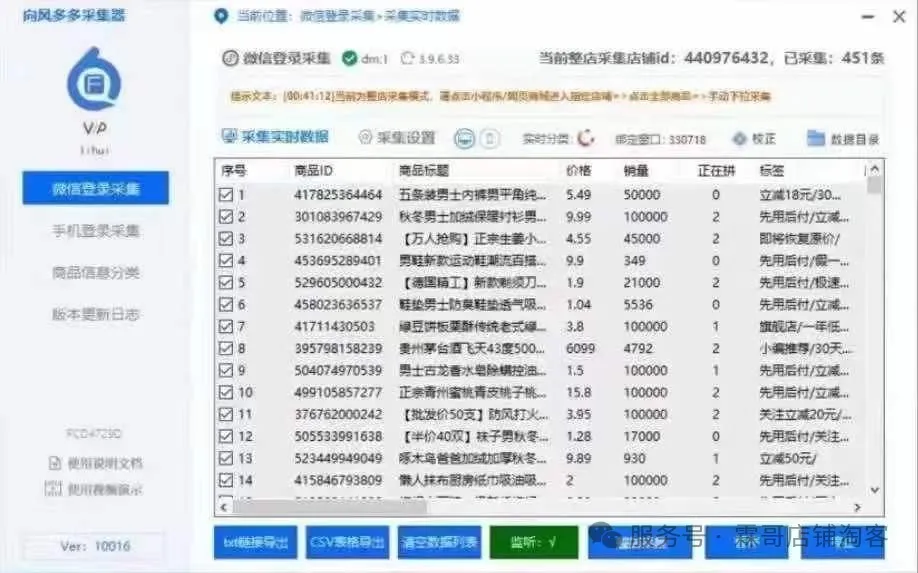Viewport: 918px width, 573px height.
Task: Click 清空数据列表 to clear the list
Action: (439, 543)
